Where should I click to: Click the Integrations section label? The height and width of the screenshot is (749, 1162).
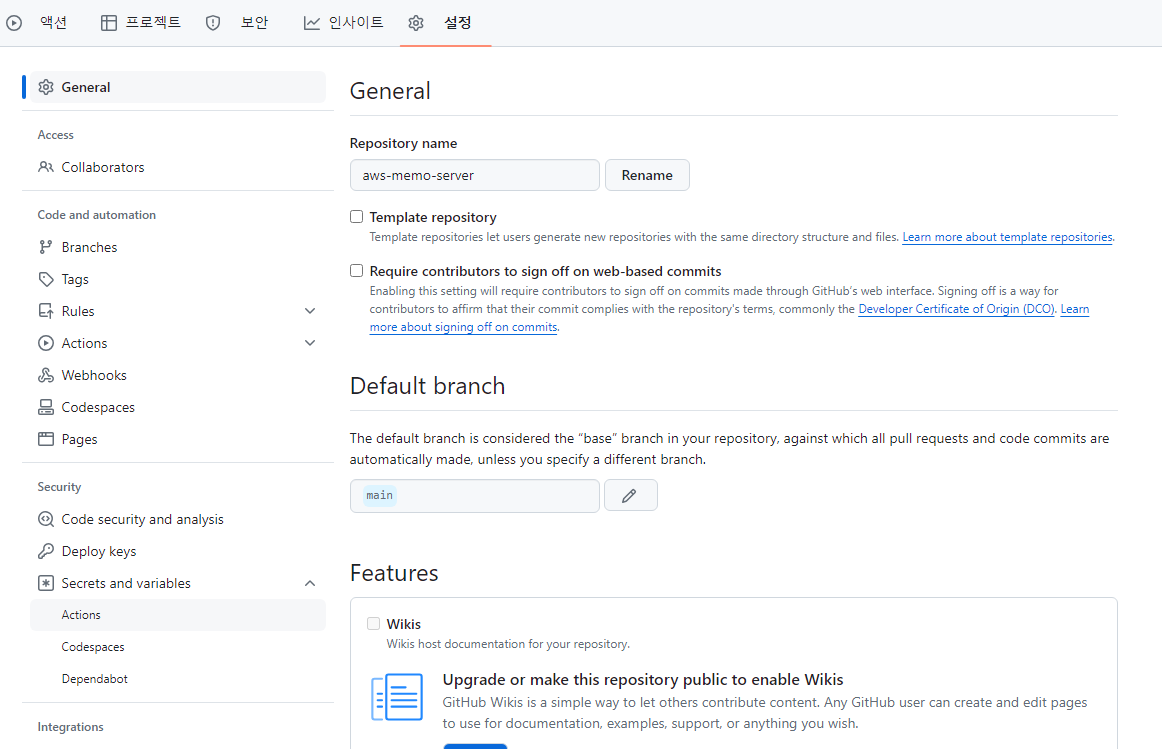point(70,727)
